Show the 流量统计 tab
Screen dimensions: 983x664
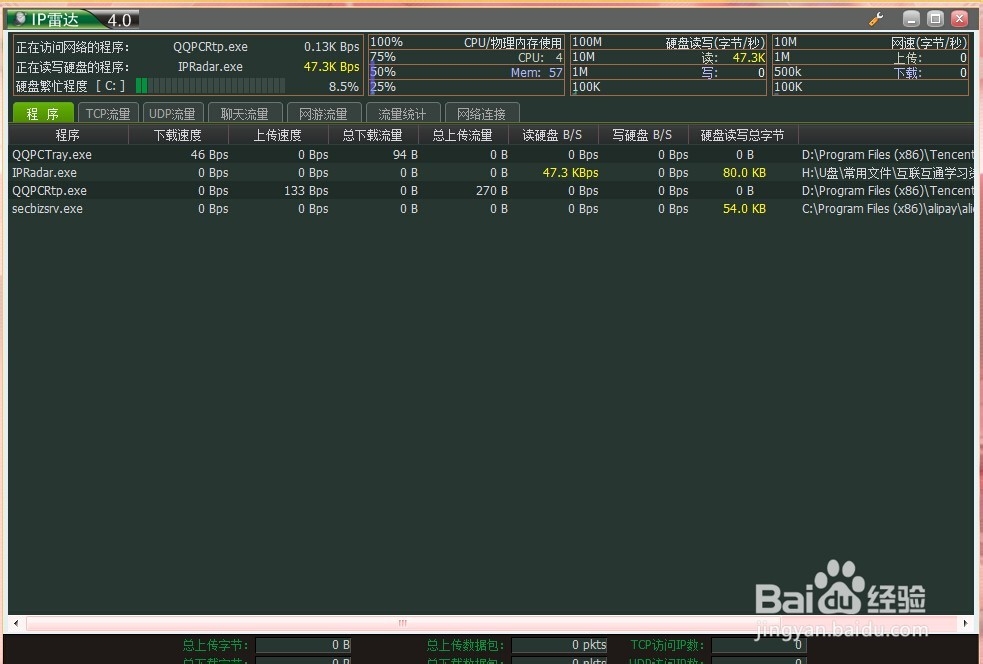(402, 113)
